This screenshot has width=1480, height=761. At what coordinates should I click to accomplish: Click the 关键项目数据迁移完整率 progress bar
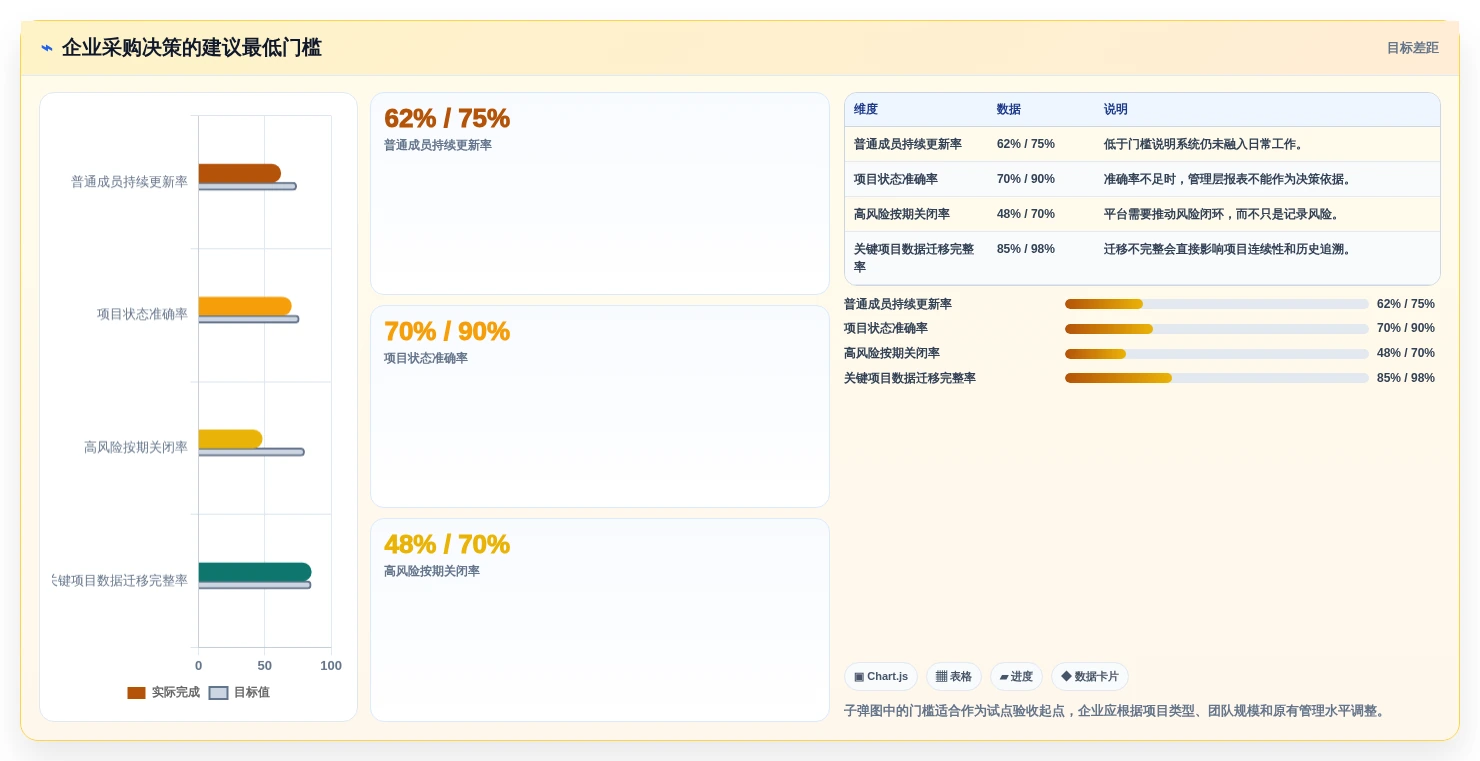click(1216, 378)
